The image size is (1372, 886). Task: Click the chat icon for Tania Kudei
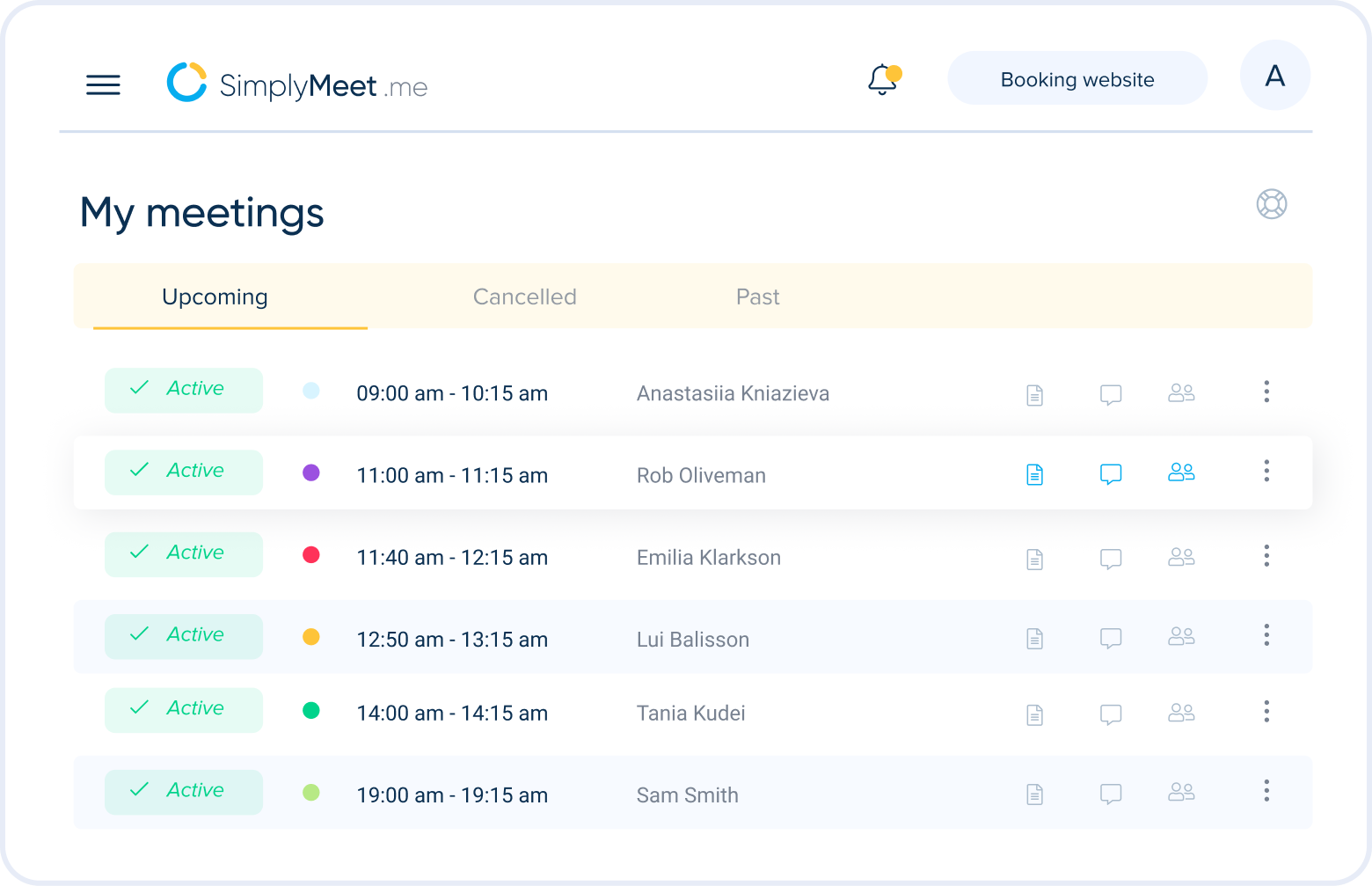pyautogui.click(x=1111, y=714)
